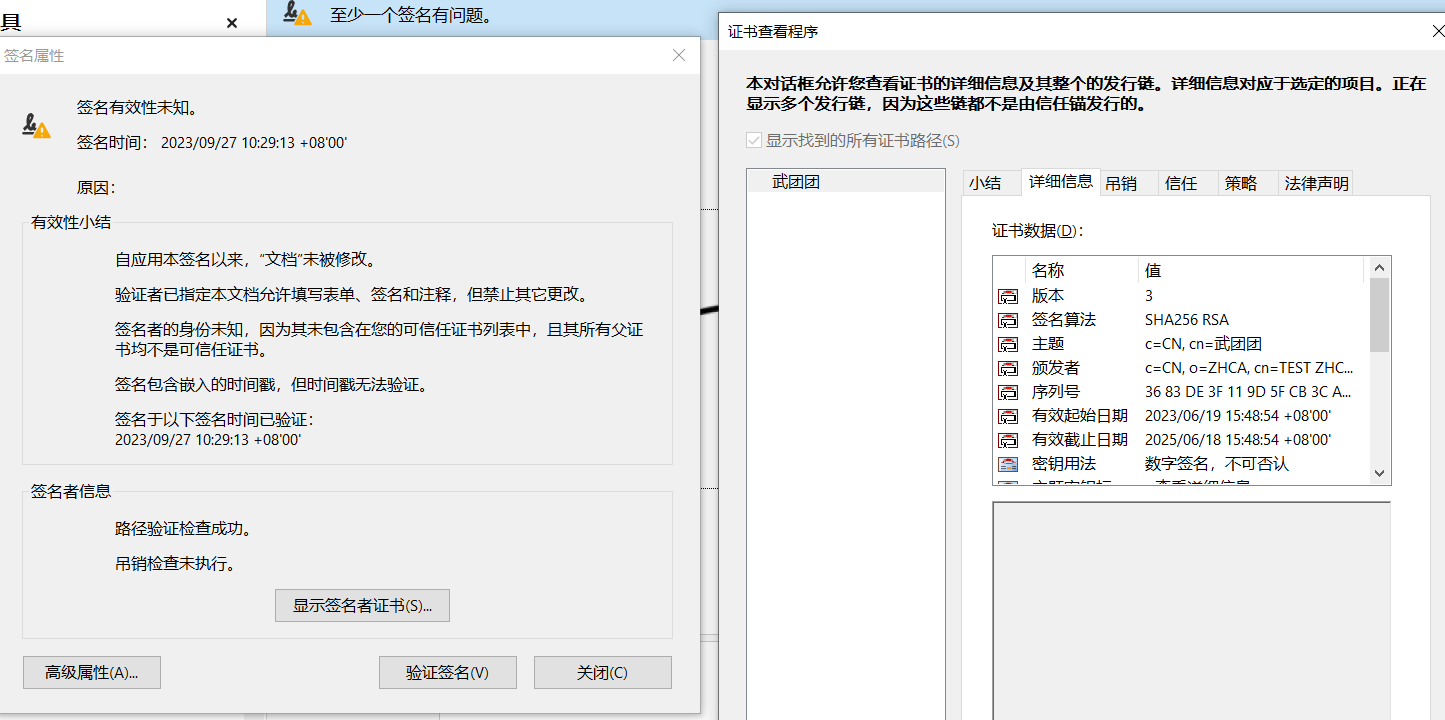Screen dimensions: 1445x720
Task: Click the icon beside the 版本 certificate field
Action: pyautogui.click(x=1009, y=295)
